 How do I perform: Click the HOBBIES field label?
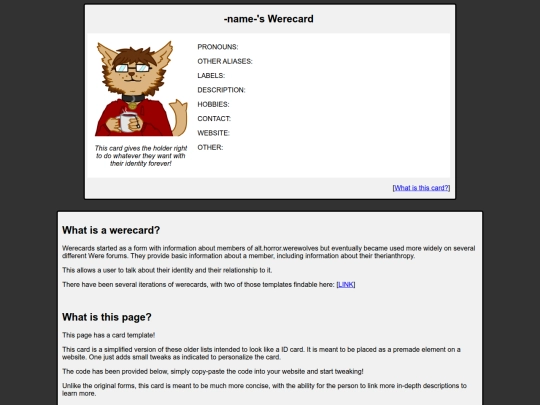[213, 104]
